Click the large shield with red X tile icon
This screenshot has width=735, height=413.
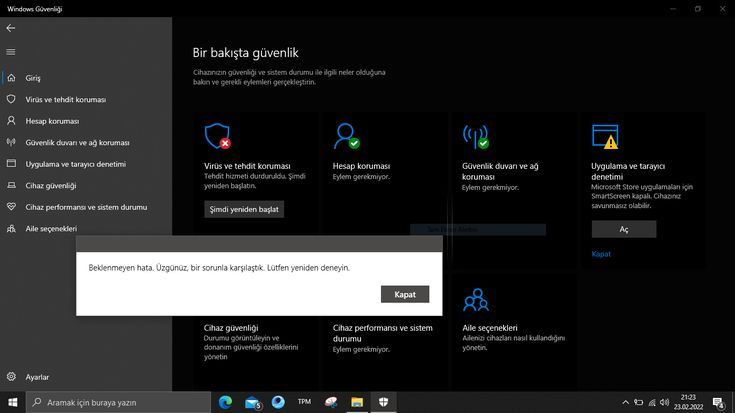point(218,136)
